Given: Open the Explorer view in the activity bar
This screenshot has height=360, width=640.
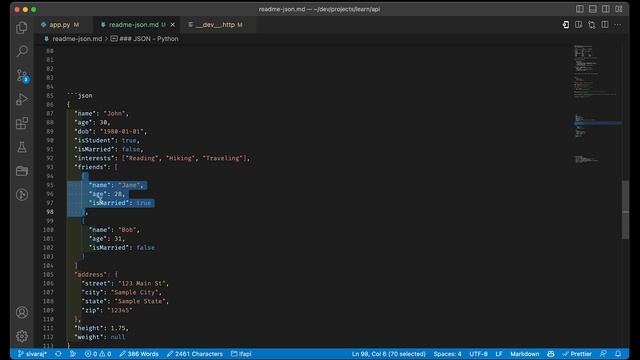Looking at the screenshot, I should 22,27.
